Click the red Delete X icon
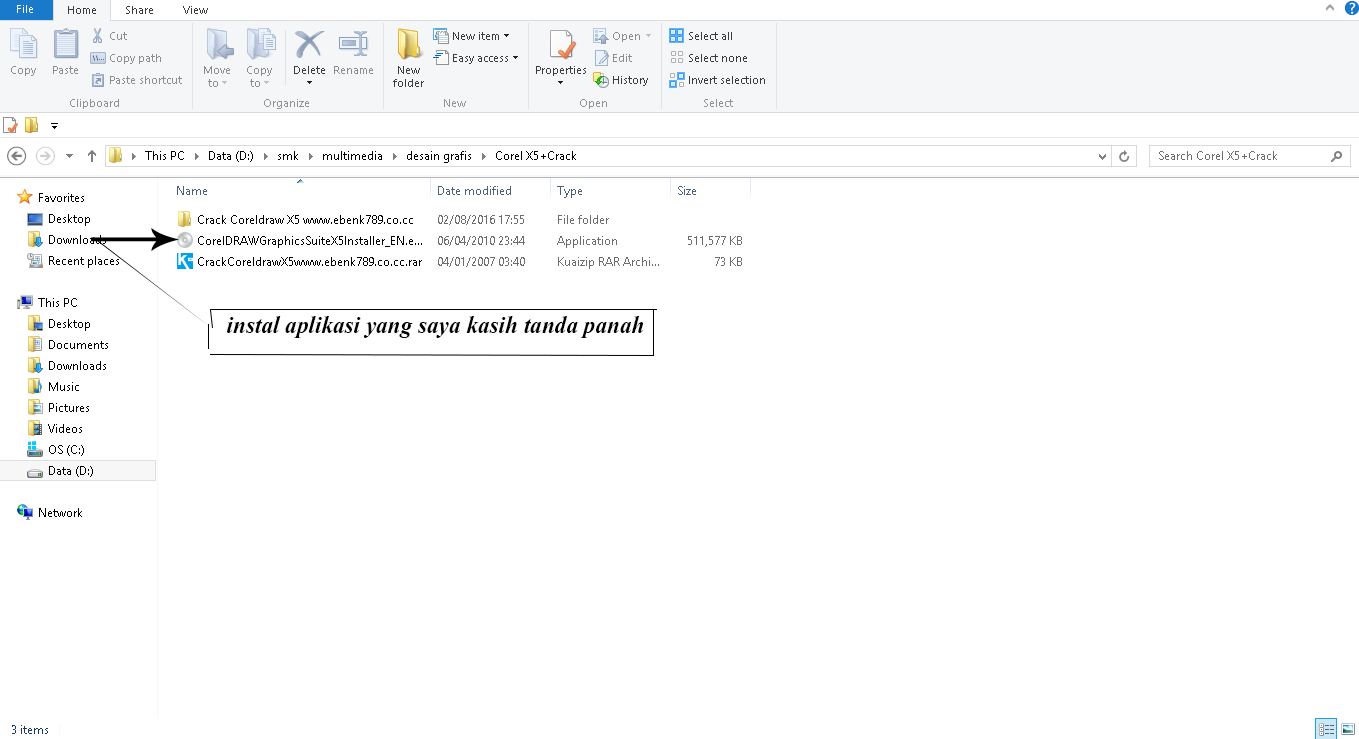 (309, 45)
